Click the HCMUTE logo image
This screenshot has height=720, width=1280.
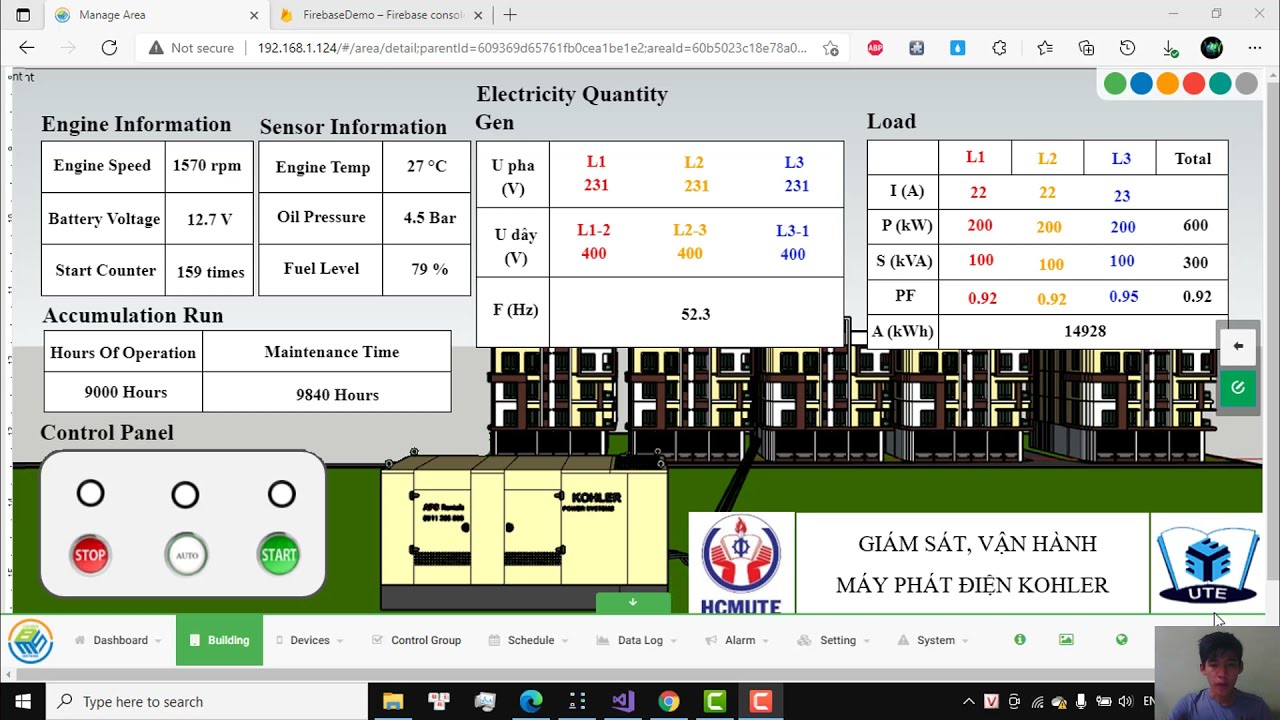(x=741, y=563)
